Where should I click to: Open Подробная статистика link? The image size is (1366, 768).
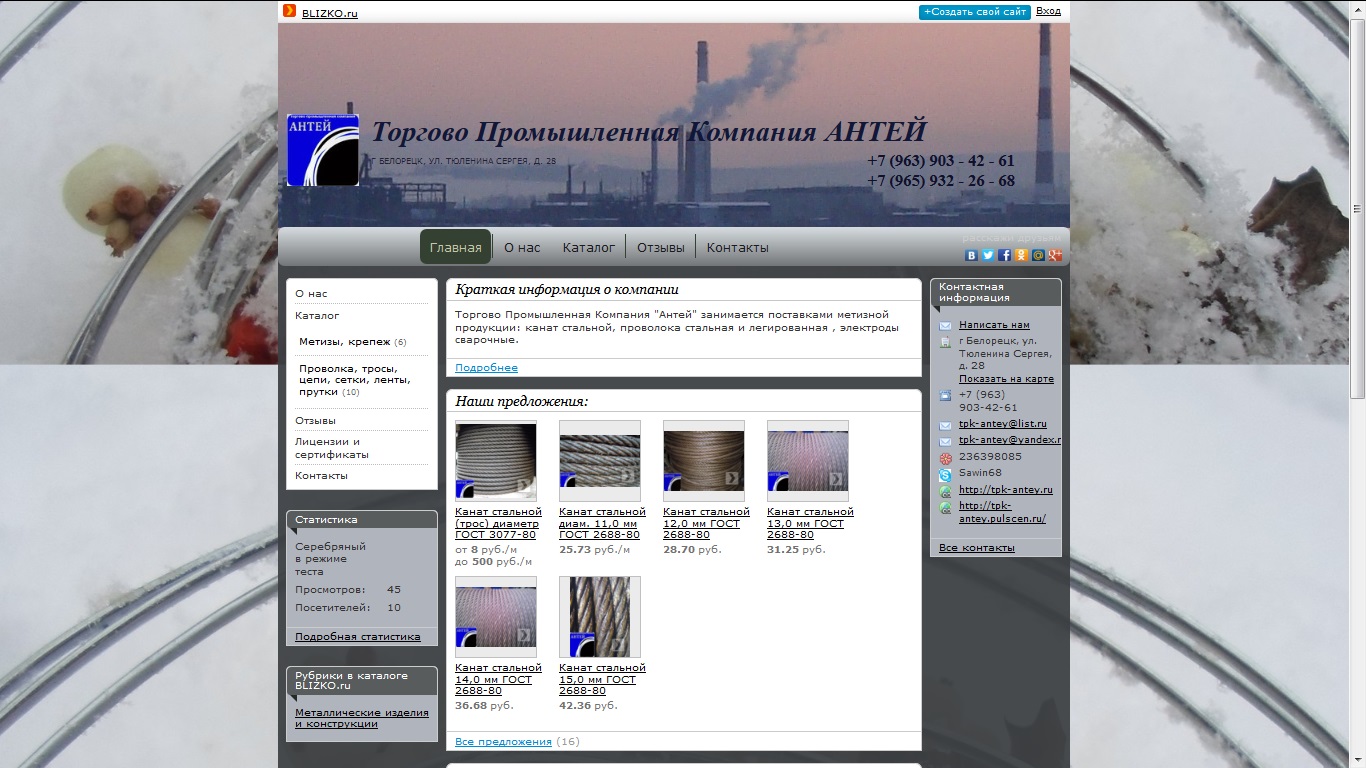click(x=358, y=637)
